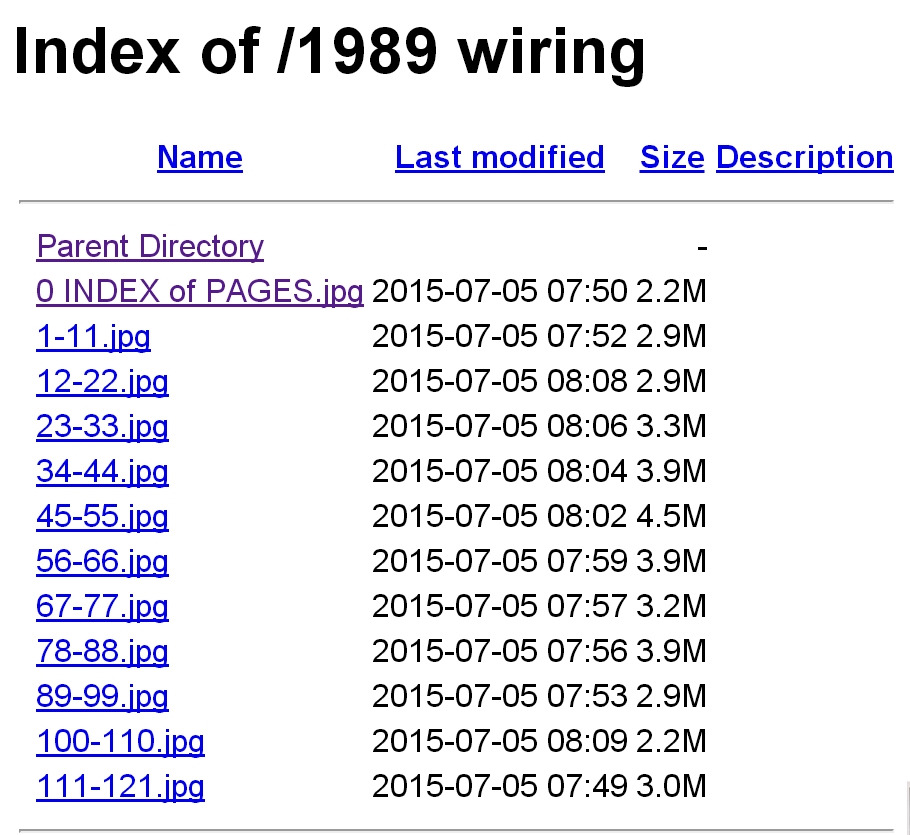This screenshot has width=910, height=835.
Task: View the 23-33.jpg file
Action: 102,427
